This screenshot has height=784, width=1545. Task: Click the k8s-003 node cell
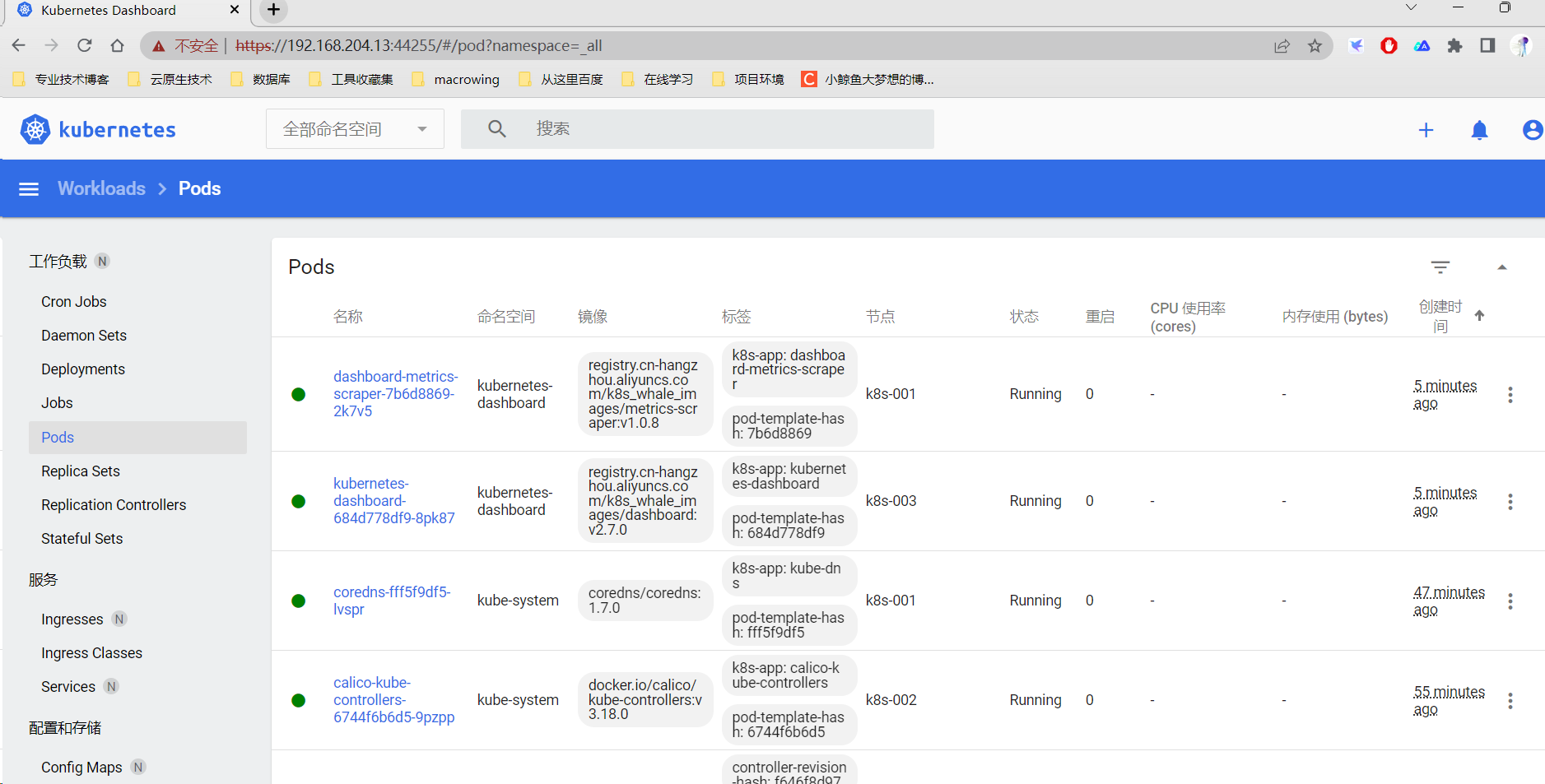click(x=891, y=501)
